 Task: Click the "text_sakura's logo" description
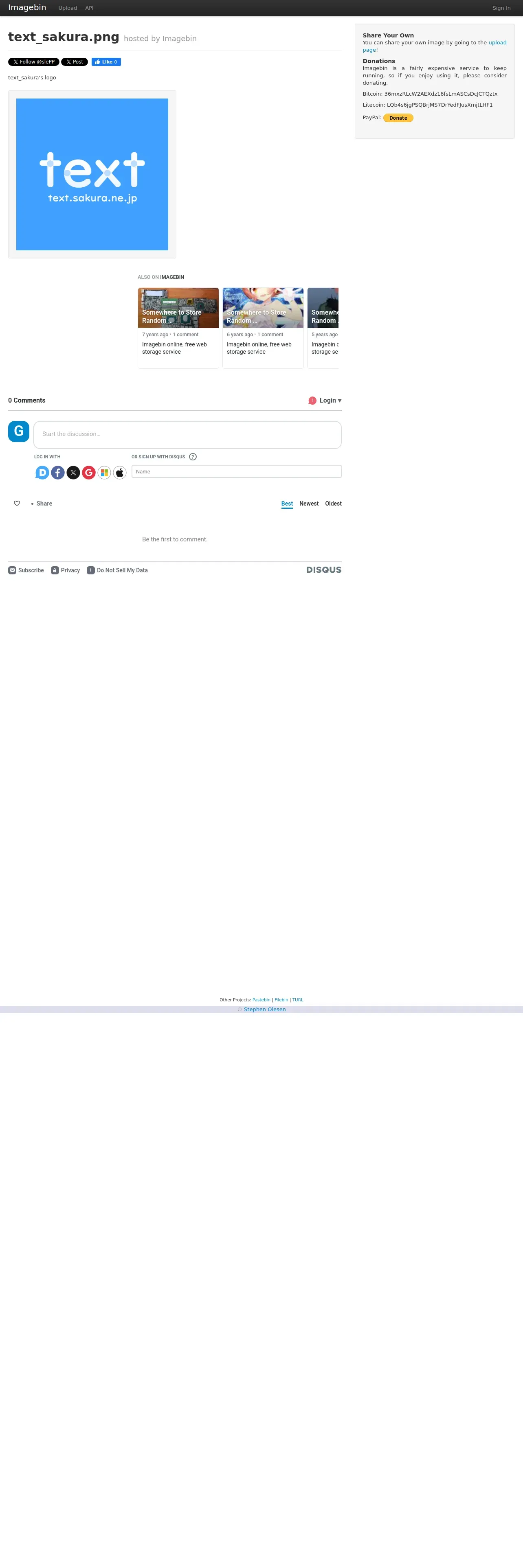point(32,78)
